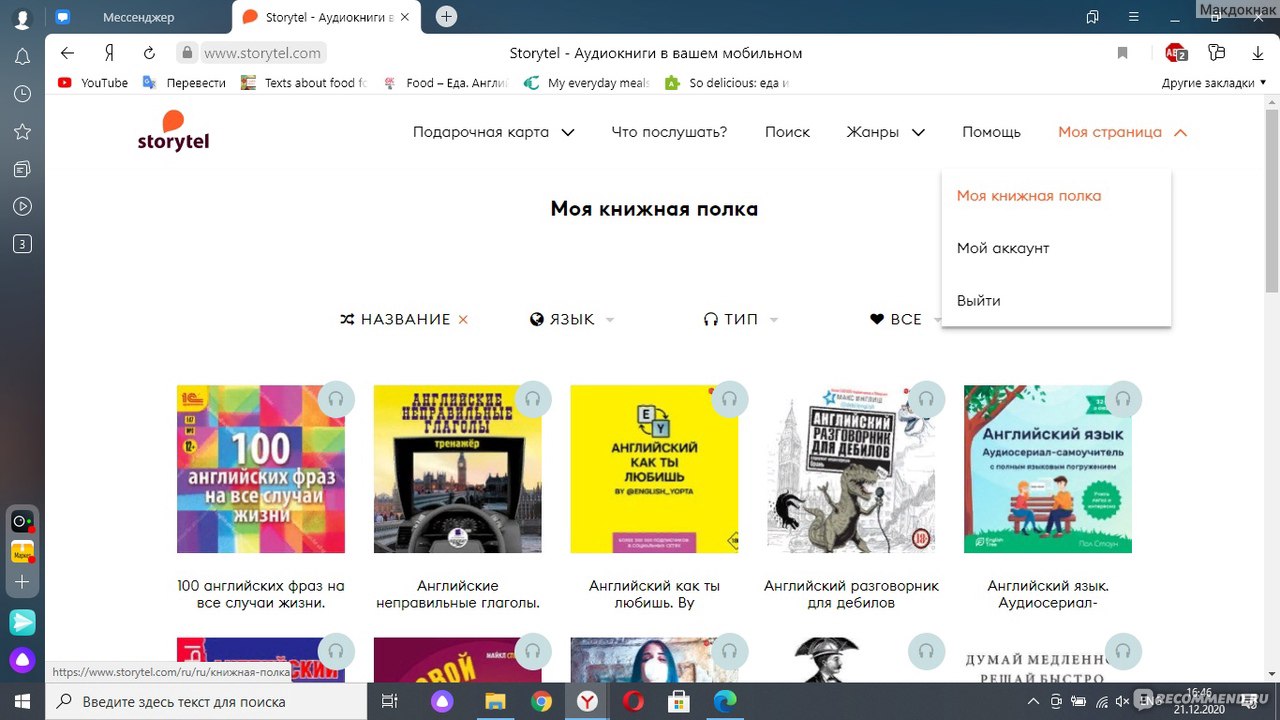The width and height of the screenshot is (1280, 720).
Task: Open history clock icon in sidebar
Action: click(22, 94)
